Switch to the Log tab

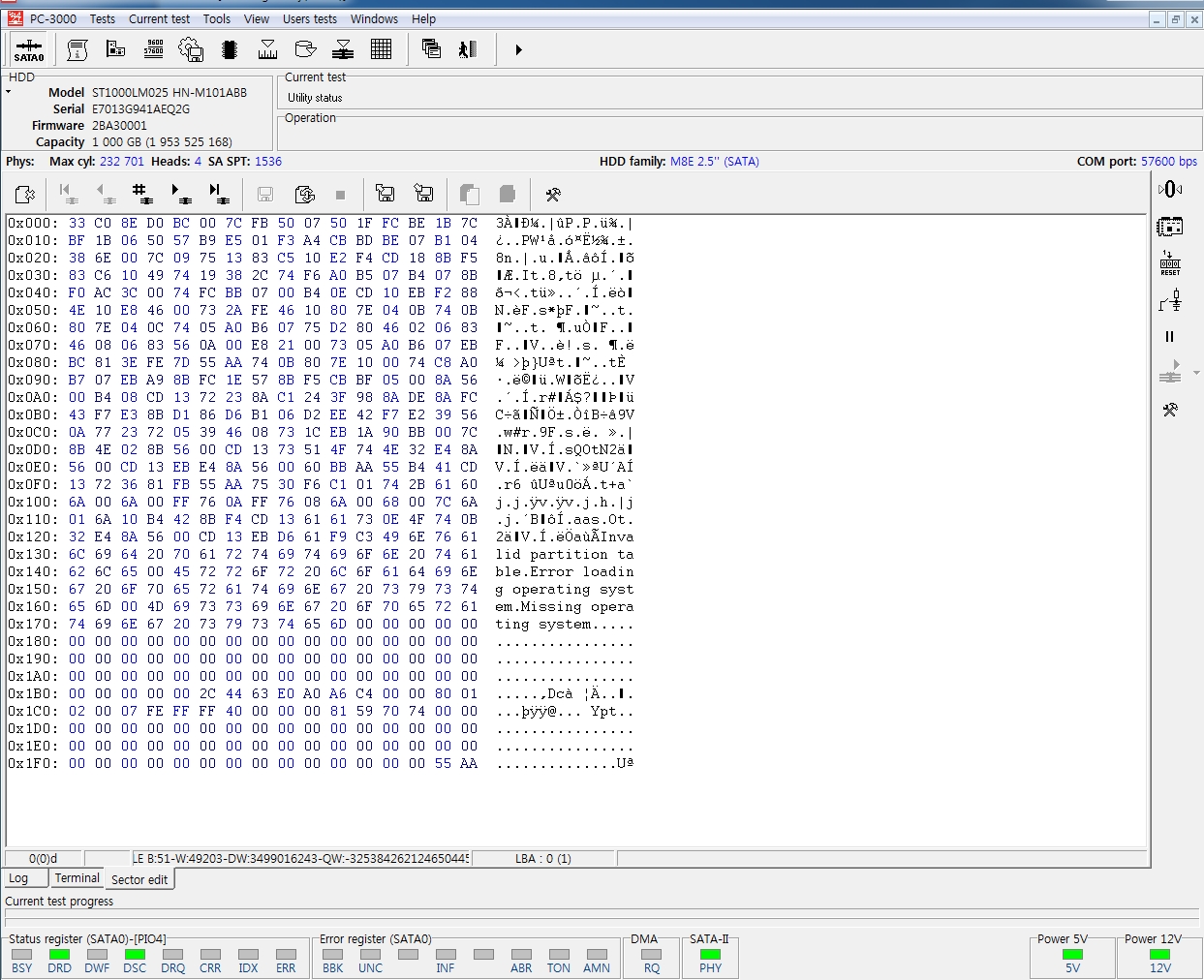pyautogui.click(x=18, y=878)
